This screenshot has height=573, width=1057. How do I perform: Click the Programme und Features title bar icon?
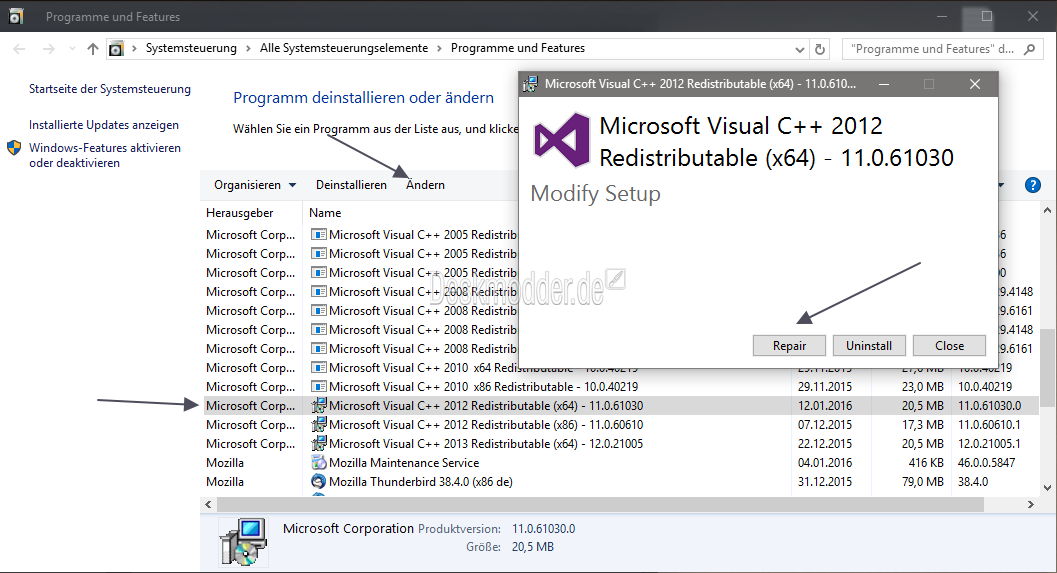(x=16, y=16)
